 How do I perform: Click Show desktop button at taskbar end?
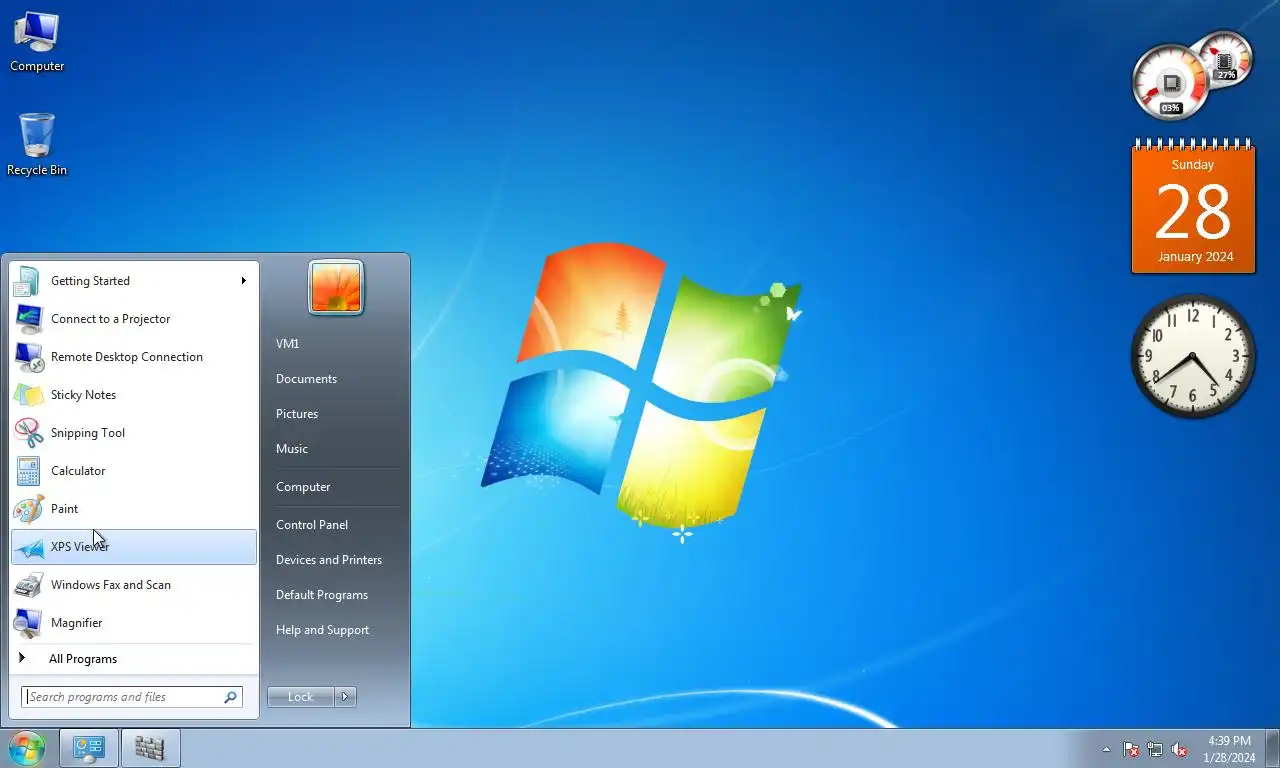[1272, 749]
